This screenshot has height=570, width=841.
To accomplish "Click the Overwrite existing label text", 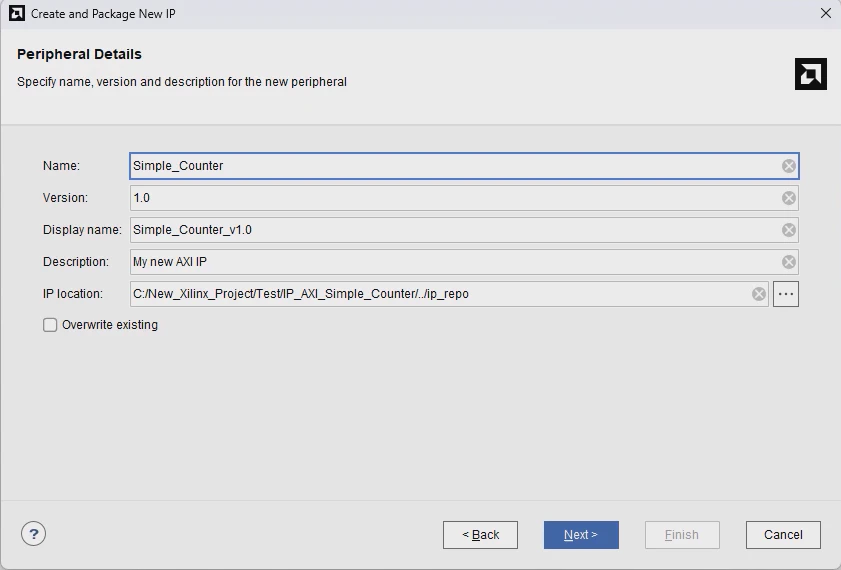I will click(110, 325).
